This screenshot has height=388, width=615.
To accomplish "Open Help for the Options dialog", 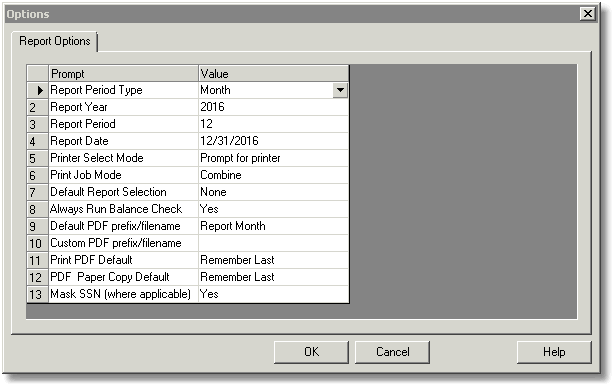I will (554, 352).
